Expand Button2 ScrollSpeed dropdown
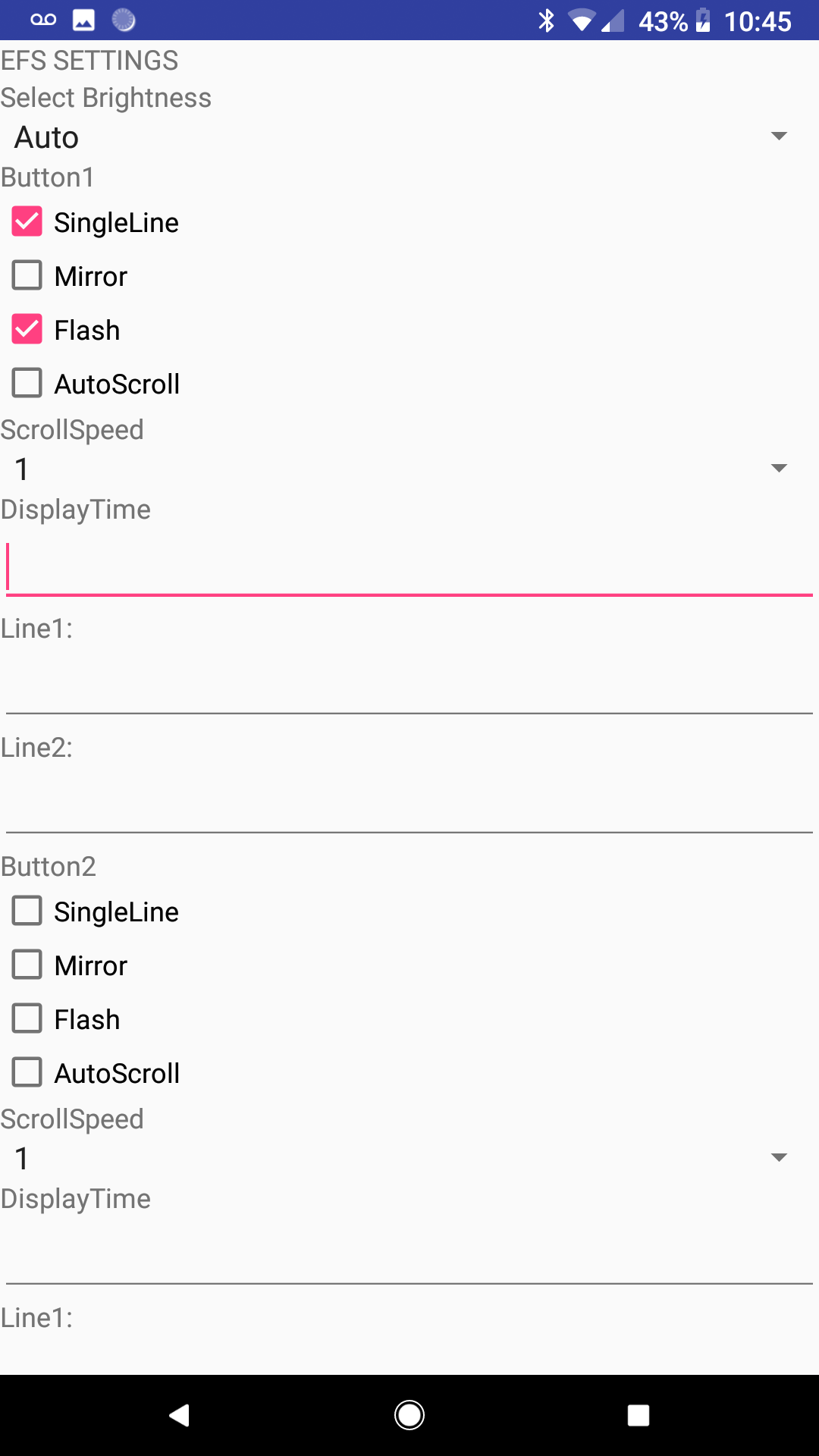This screenshot has width=819, height=1456. [x=402, y=1158]
